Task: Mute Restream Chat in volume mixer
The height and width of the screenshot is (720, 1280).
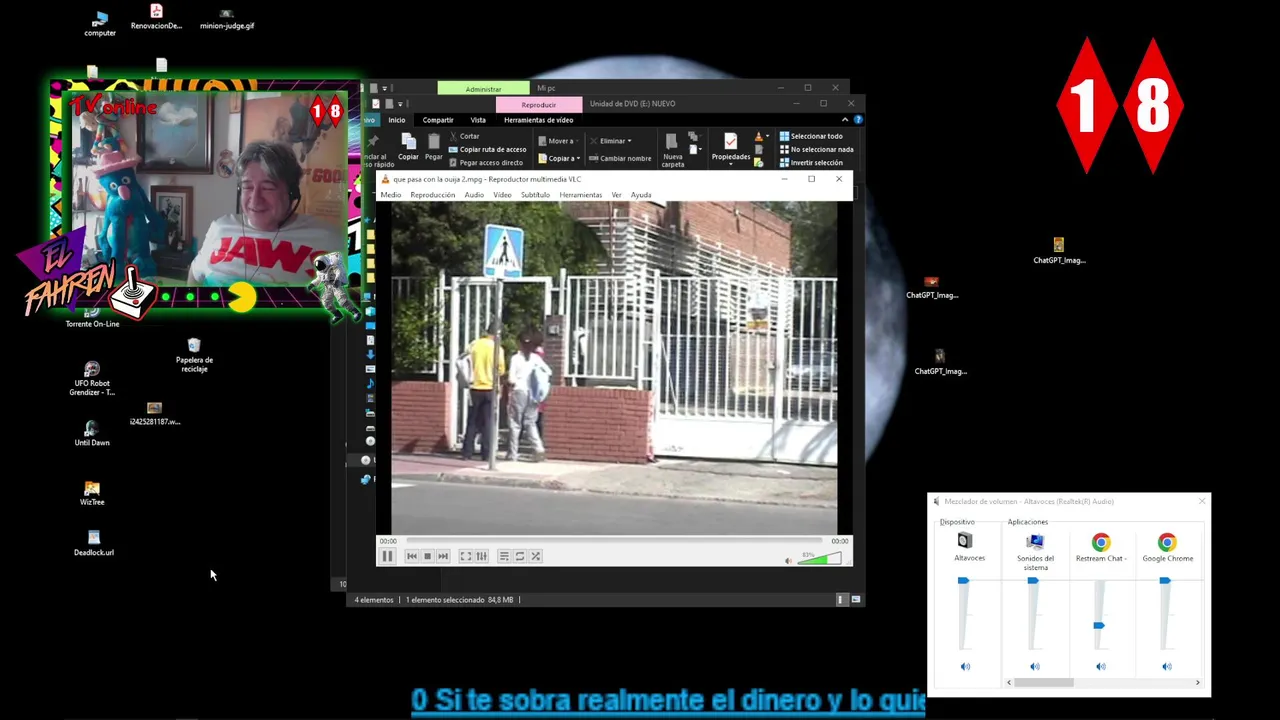Action: [1101, 666]
